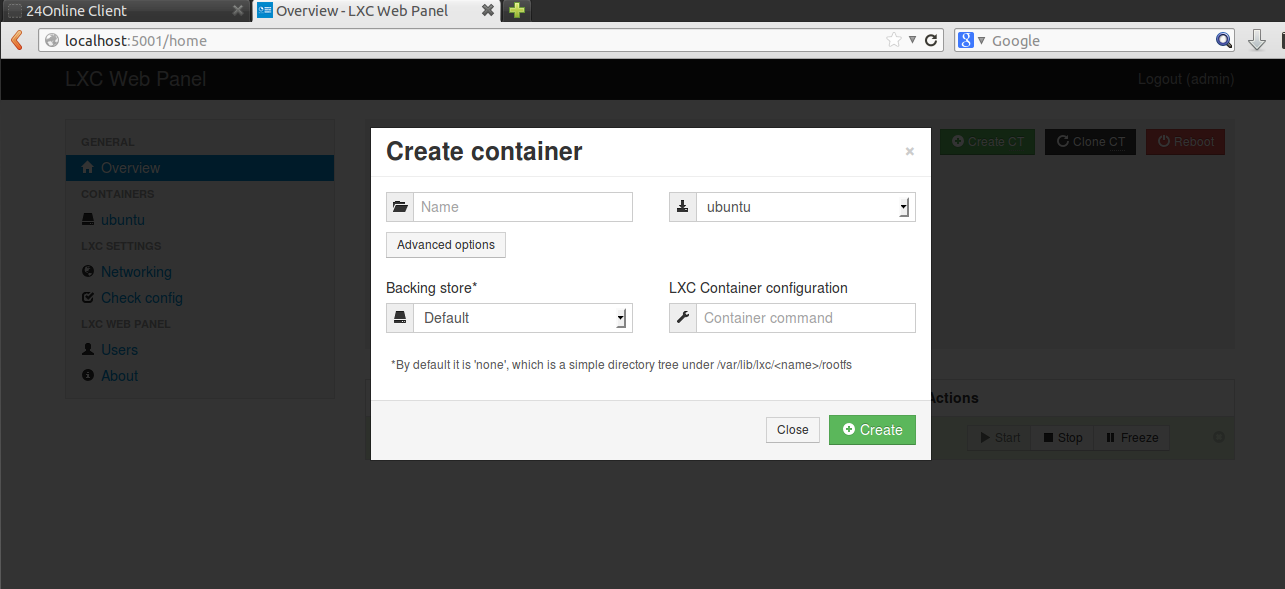The width and height of the screenshot is (1285, 589).
Task: Open the ubuntu template dropdown
Action: pyautogui.click(x=805, y=207)
